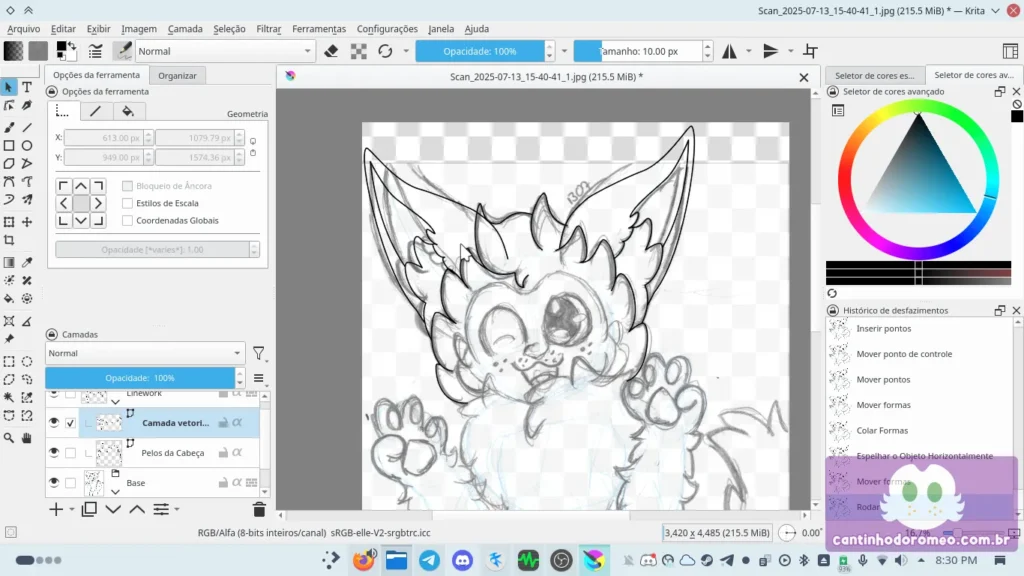The image size is (1024, 576).
Task: Select the Gradient tool
Action: [x=9, y=263]
